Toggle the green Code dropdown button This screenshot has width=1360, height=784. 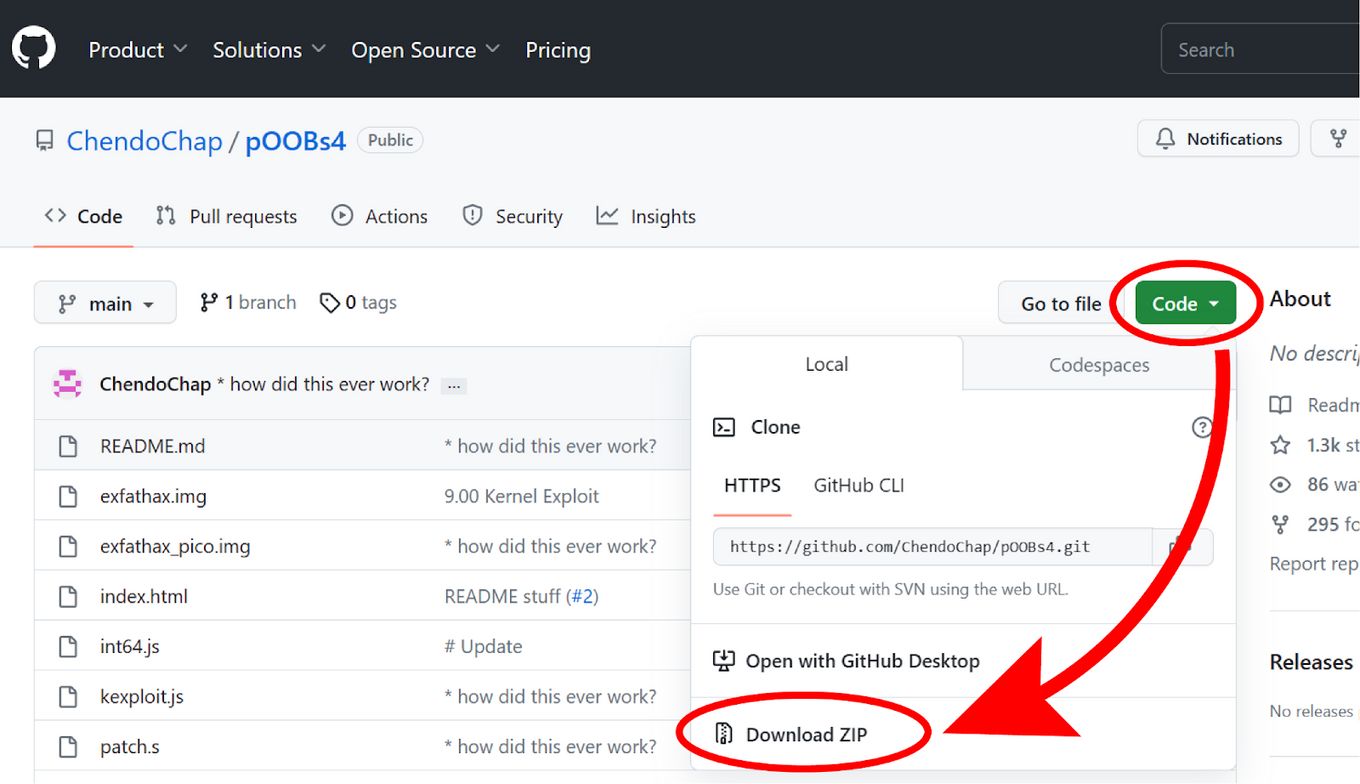(1185, 303)
